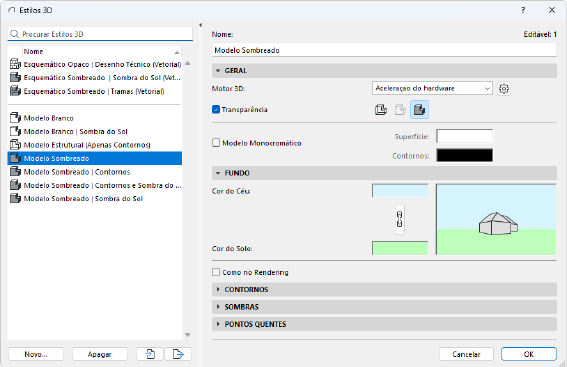
Task: Select Modelo Branco | Sombra do Sol text
Action: 76,131
